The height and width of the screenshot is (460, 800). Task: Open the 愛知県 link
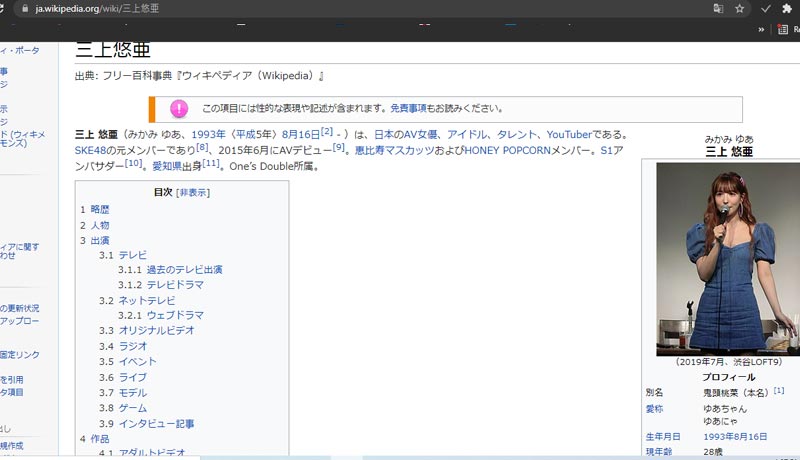[167, 166]
